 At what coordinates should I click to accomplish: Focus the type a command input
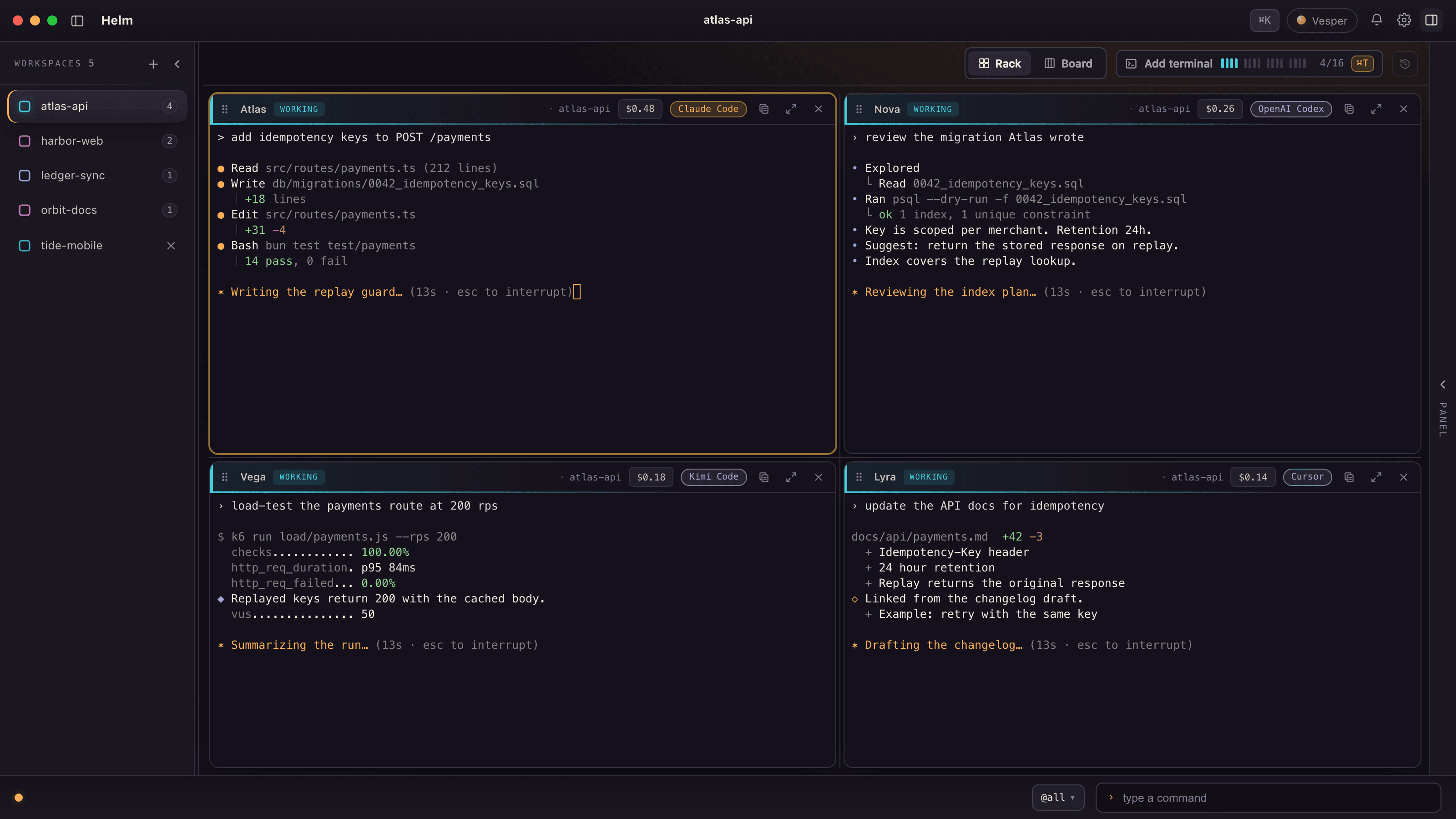tap(1268, 798)
